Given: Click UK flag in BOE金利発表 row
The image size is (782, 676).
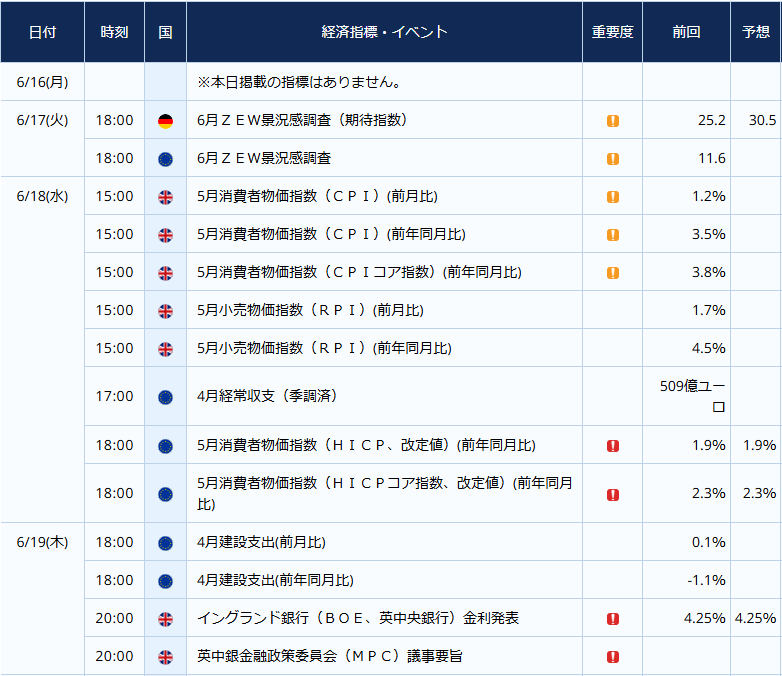Looking at the screenshot, I should tap(165, 619).
